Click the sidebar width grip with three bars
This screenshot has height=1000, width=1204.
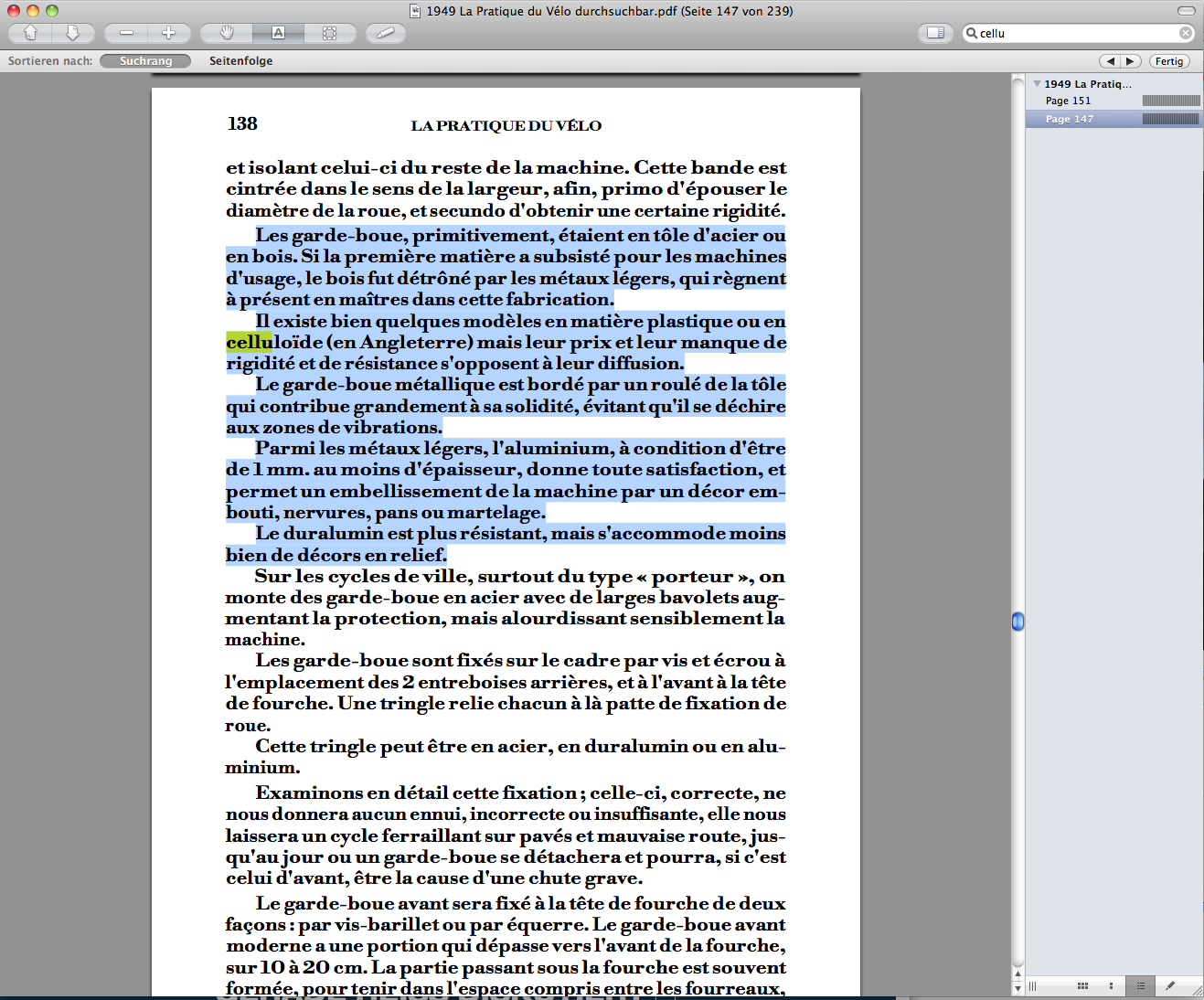1033,986
